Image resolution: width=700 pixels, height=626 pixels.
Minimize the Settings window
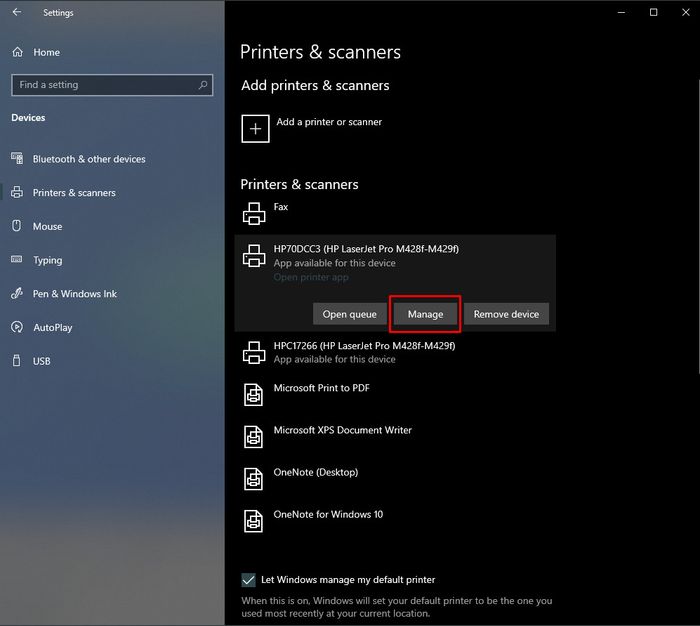click(x=621, y=12)
